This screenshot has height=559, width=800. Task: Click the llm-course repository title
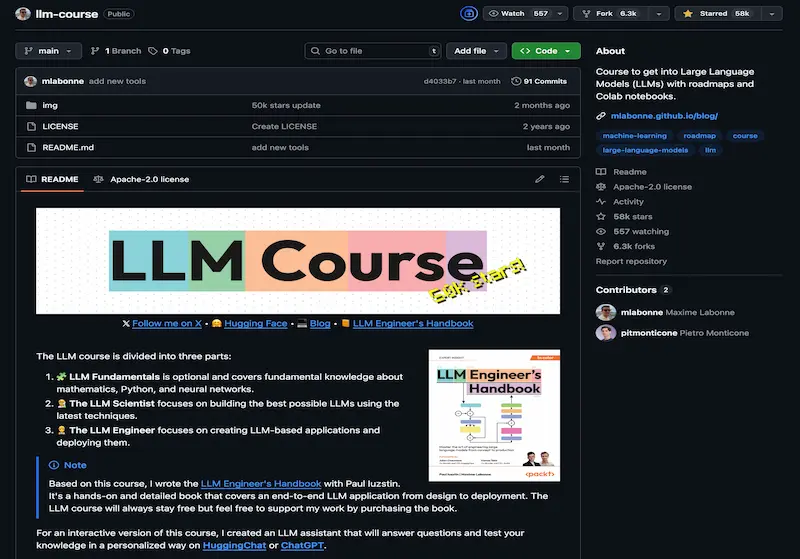point(66,14)
